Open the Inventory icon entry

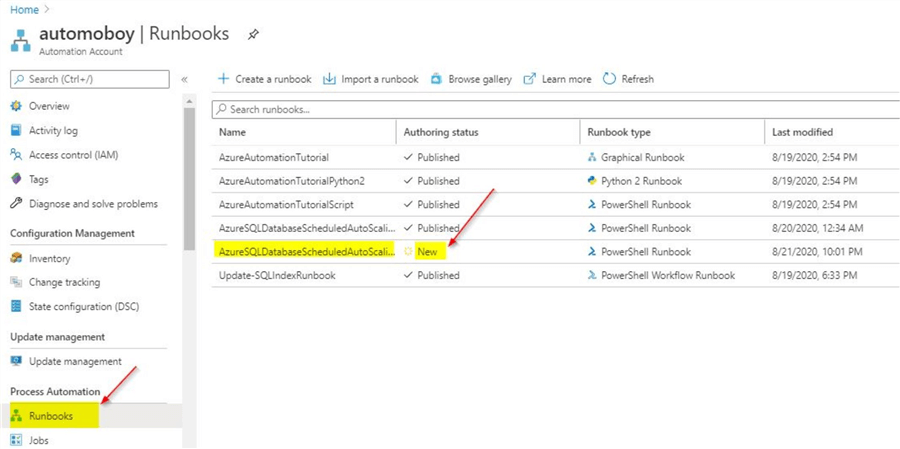[16, 258]
